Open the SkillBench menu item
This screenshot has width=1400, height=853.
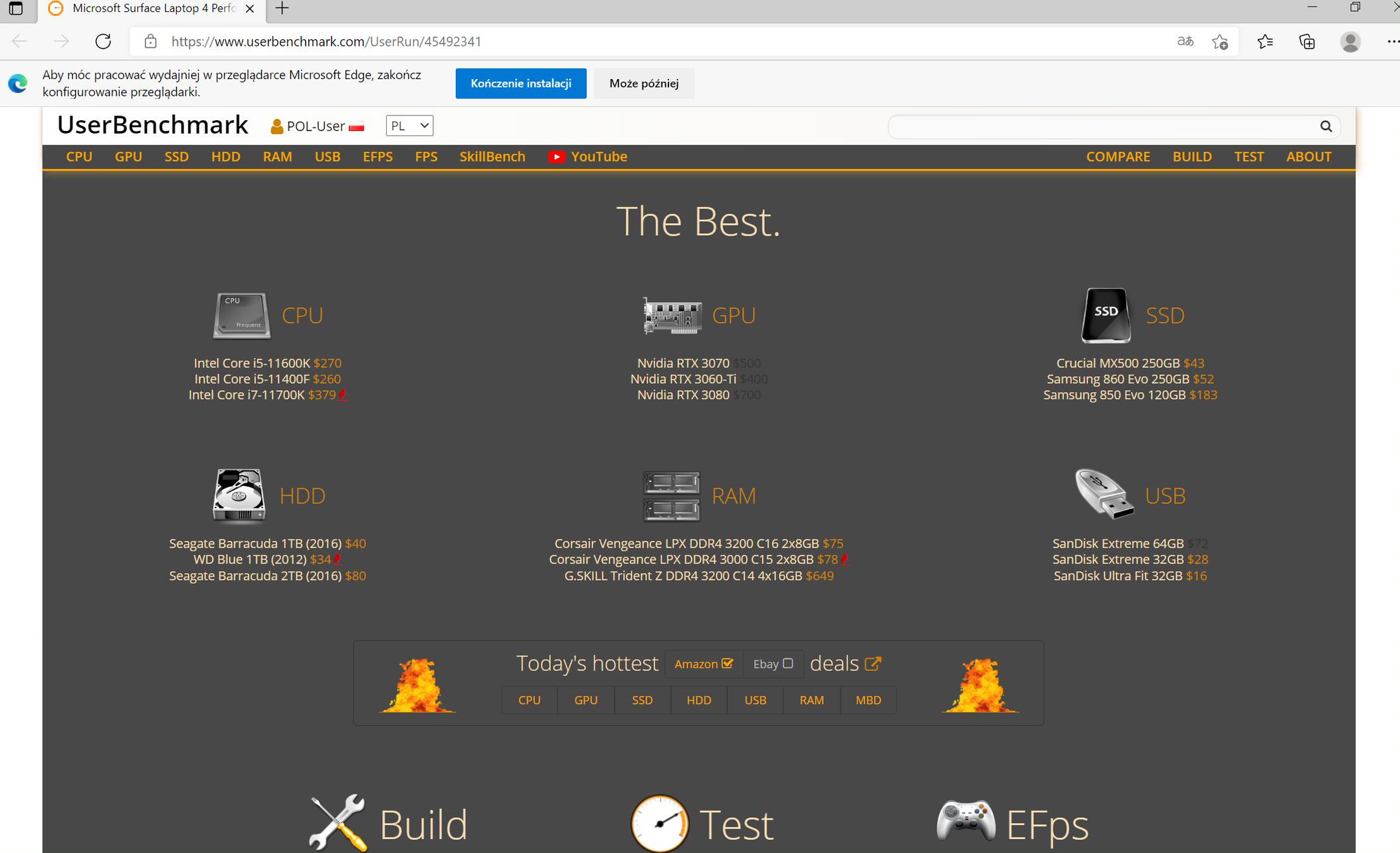(x=492, y=157)
